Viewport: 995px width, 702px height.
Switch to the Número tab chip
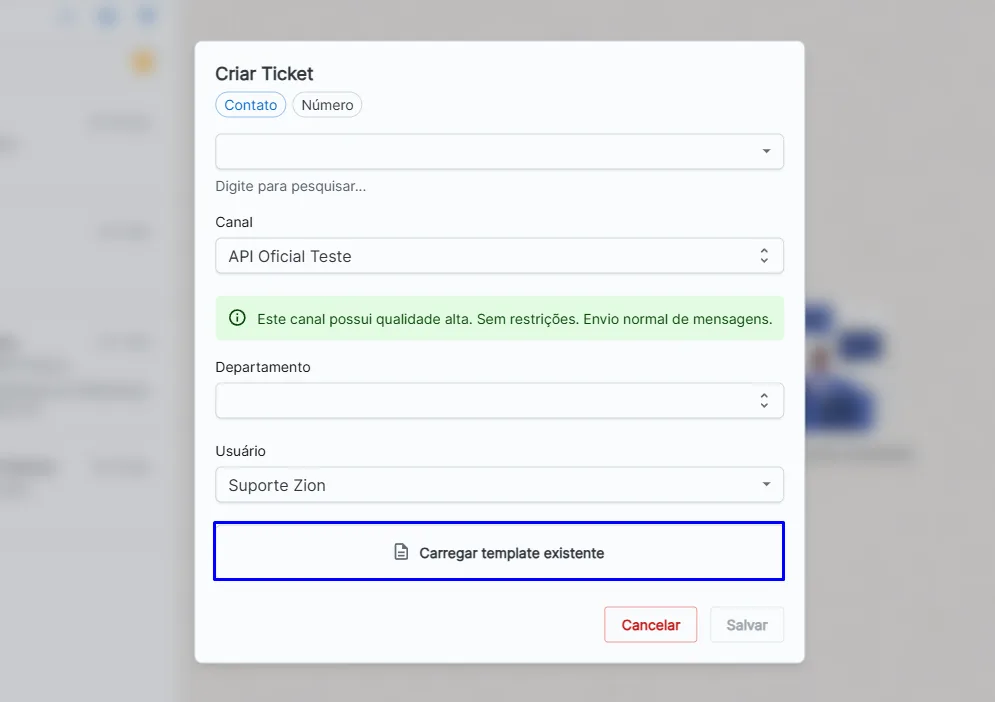[327, 105]
